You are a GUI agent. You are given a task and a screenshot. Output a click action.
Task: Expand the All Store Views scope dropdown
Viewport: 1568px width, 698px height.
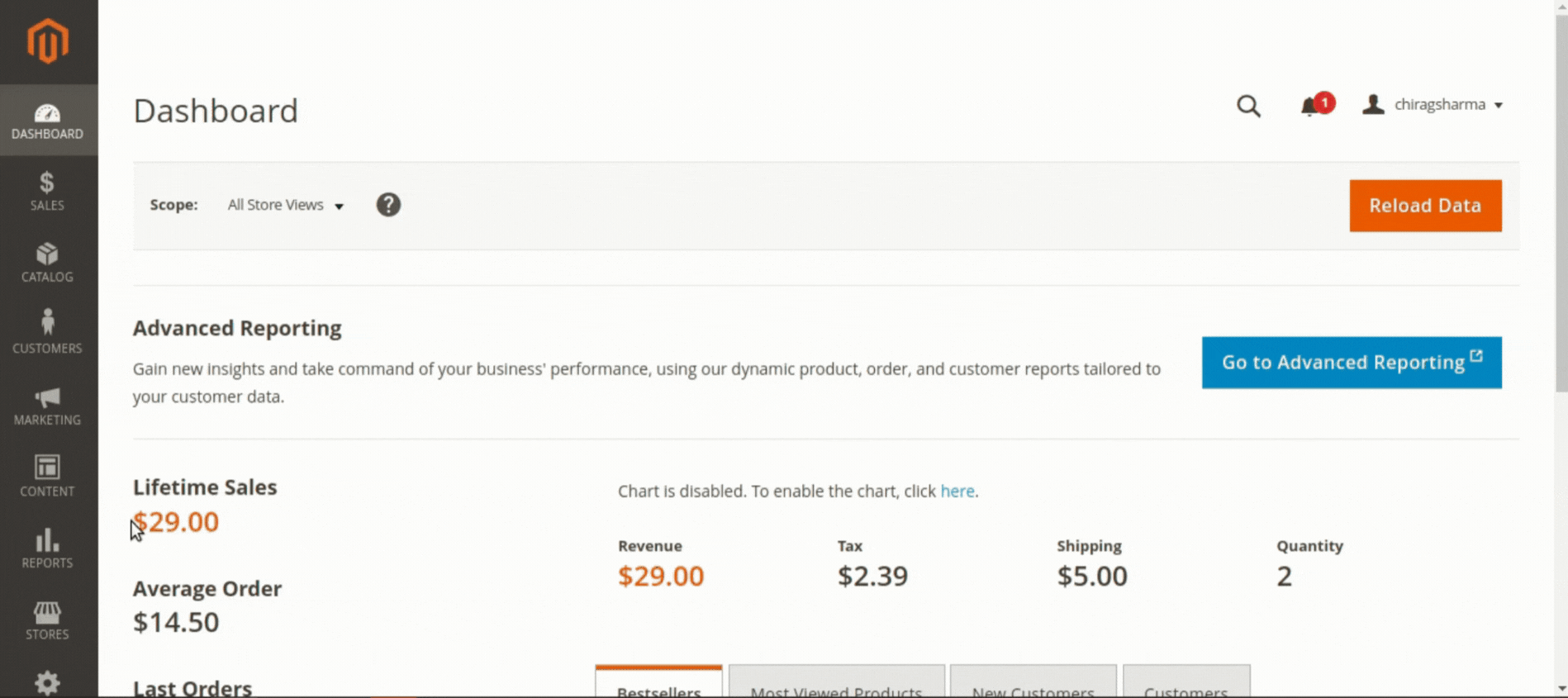[x=285, y=205]
